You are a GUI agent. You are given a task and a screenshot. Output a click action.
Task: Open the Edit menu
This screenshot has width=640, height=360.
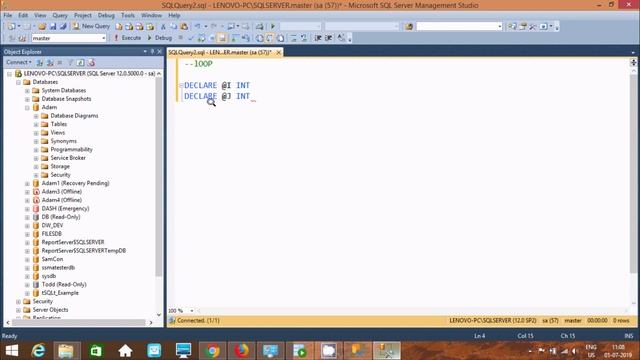point(23,15)
